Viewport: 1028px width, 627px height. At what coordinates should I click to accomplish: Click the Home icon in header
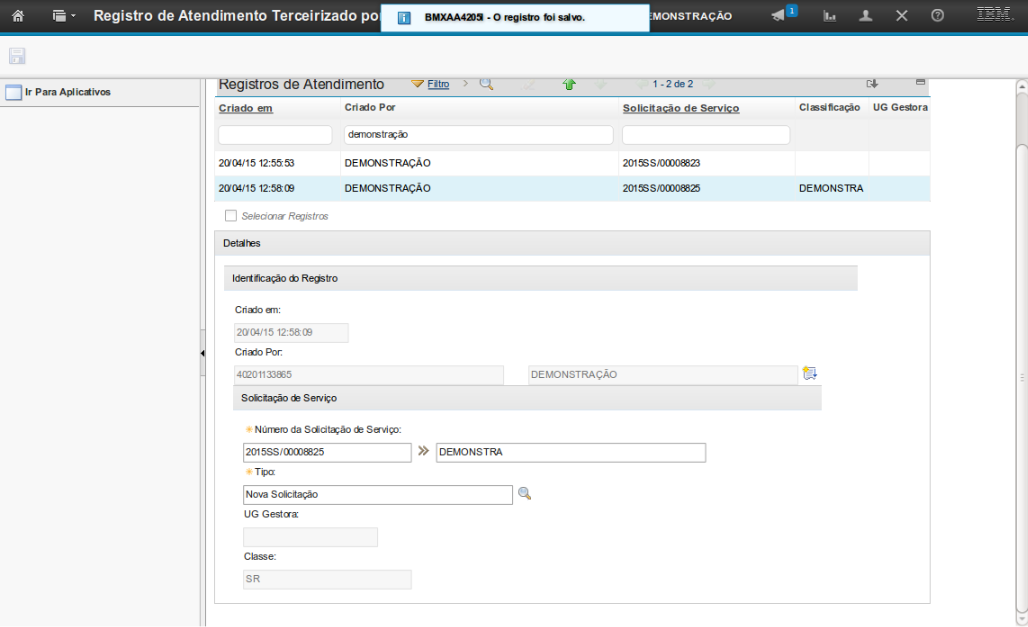click(x=17, y=16)
